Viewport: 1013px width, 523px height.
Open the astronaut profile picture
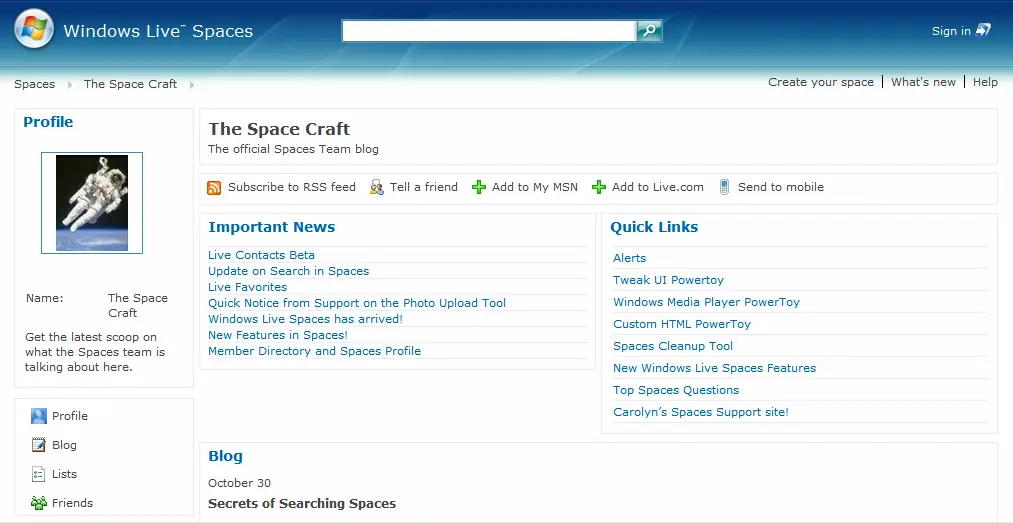point(92,203)
